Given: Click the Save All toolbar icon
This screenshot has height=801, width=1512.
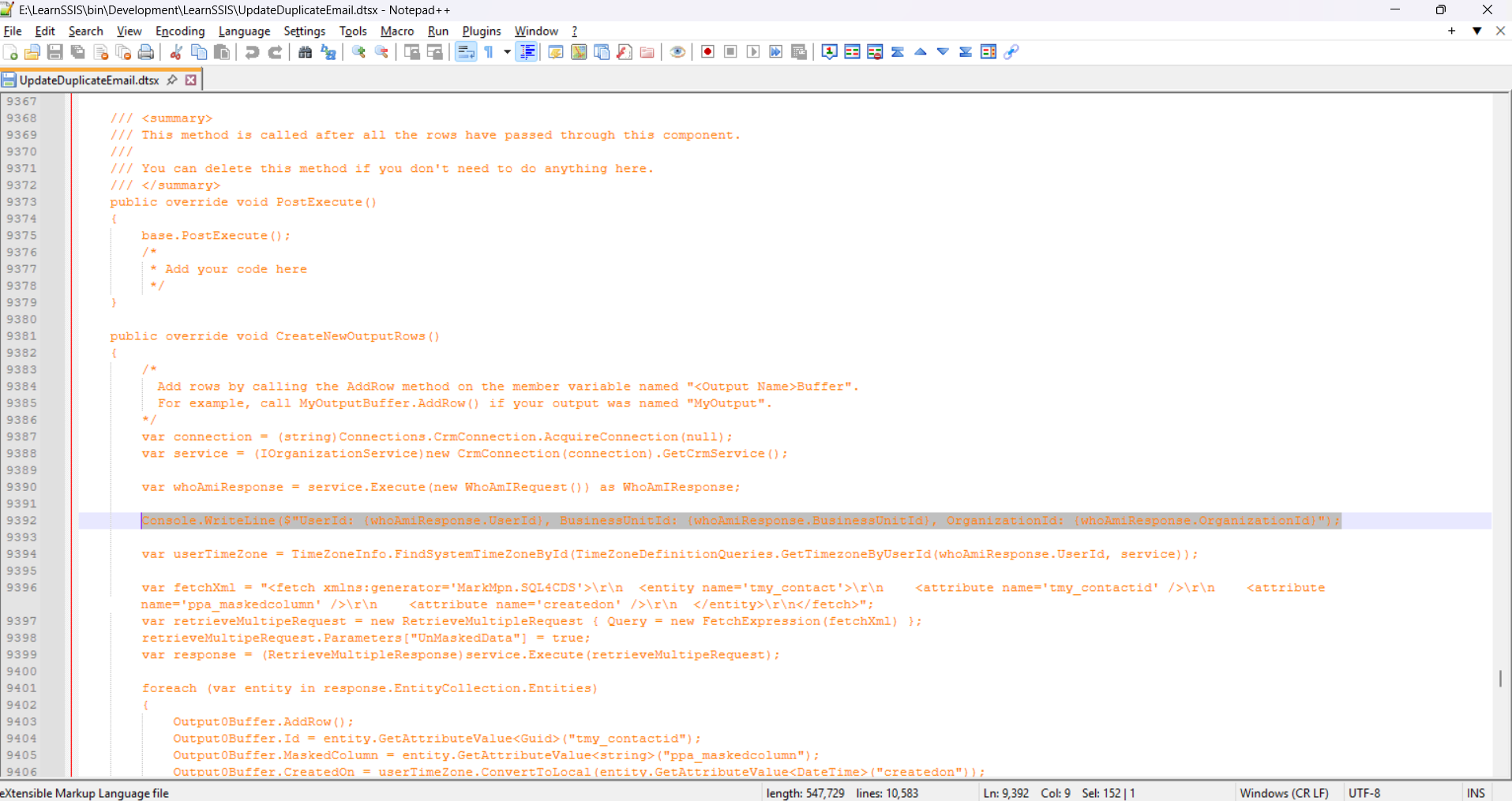Looking at the screenshot, I should pos(78,52).
